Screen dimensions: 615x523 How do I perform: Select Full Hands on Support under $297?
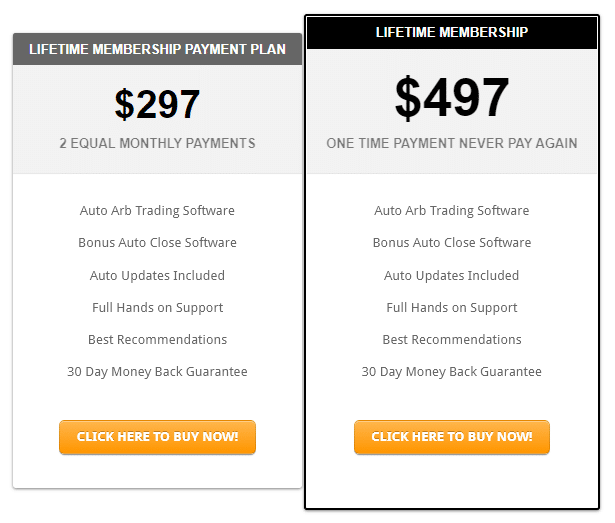[157, 307]
